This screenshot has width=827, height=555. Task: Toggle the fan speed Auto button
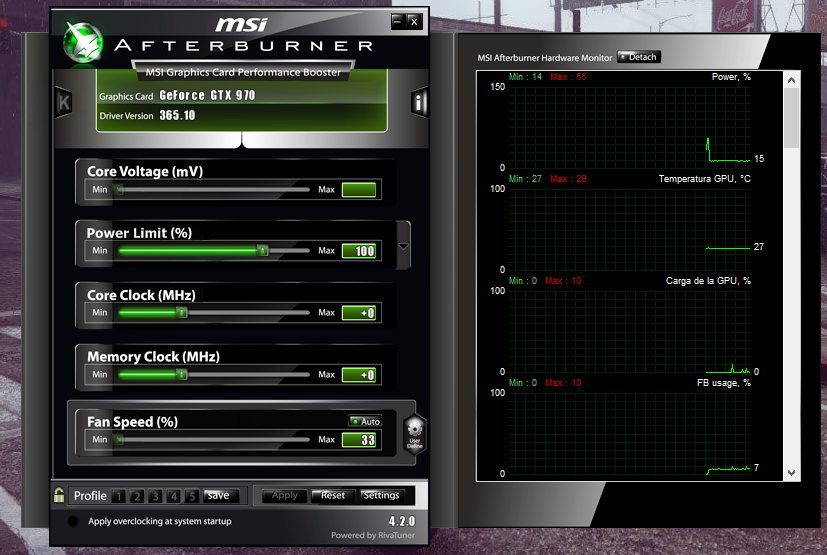(365, 421)
